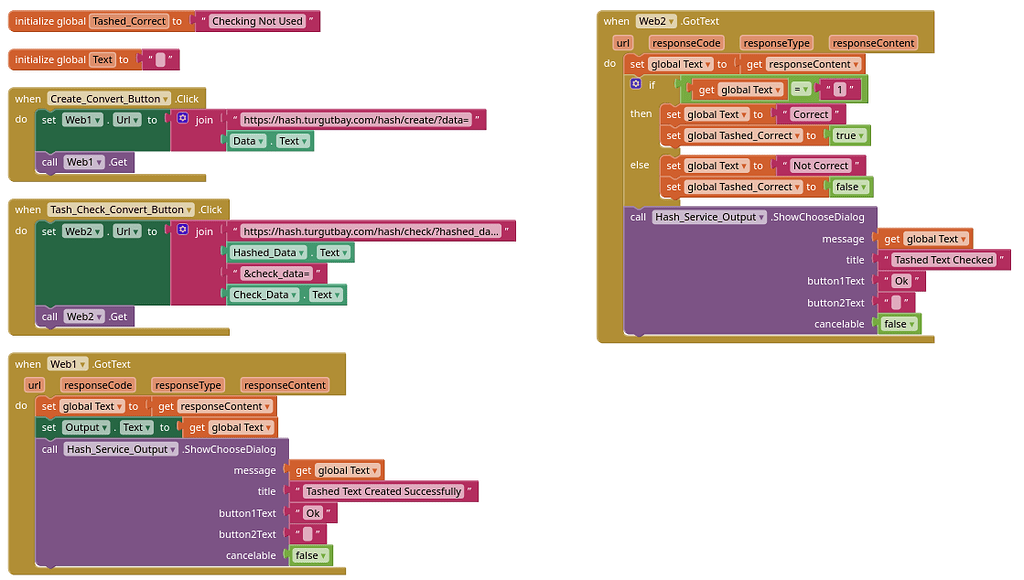Open the Data variable dropdown inside the join block
Image resolution: width=1024 pixels, height=580 pixels.
pyautogui.click(x=250, y=141)
